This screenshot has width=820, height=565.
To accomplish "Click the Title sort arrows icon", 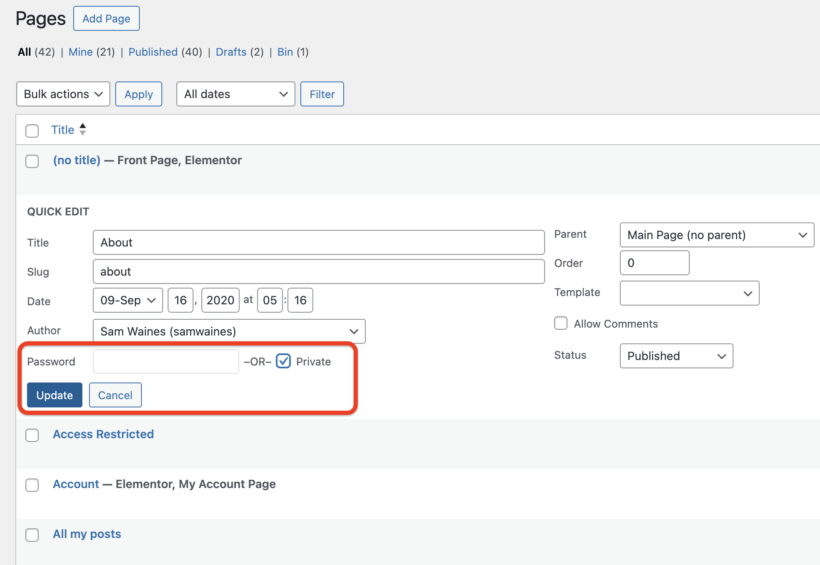I will [83, 130].
